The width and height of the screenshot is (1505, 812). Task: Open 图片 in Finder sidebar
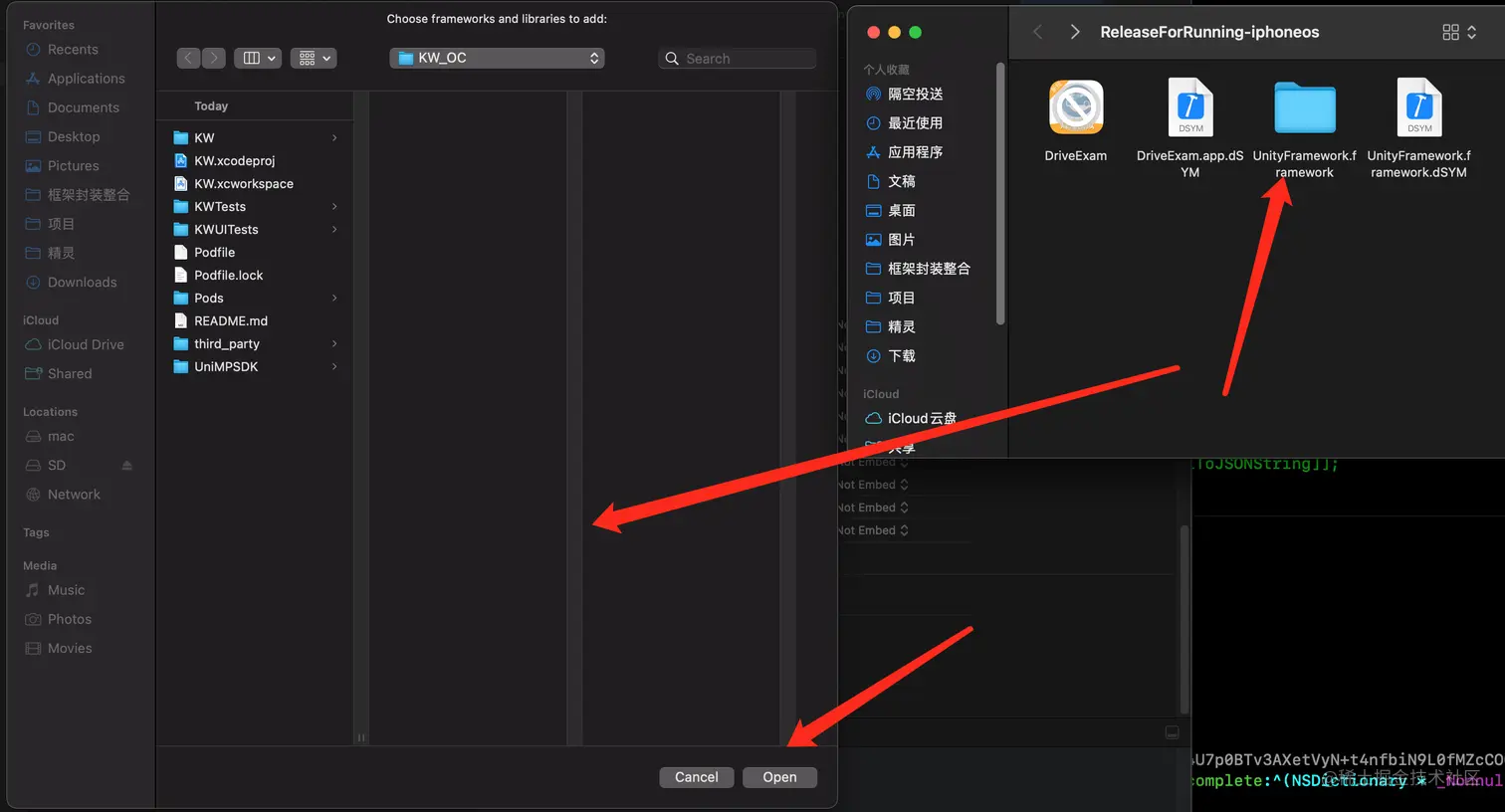(891, 240)
